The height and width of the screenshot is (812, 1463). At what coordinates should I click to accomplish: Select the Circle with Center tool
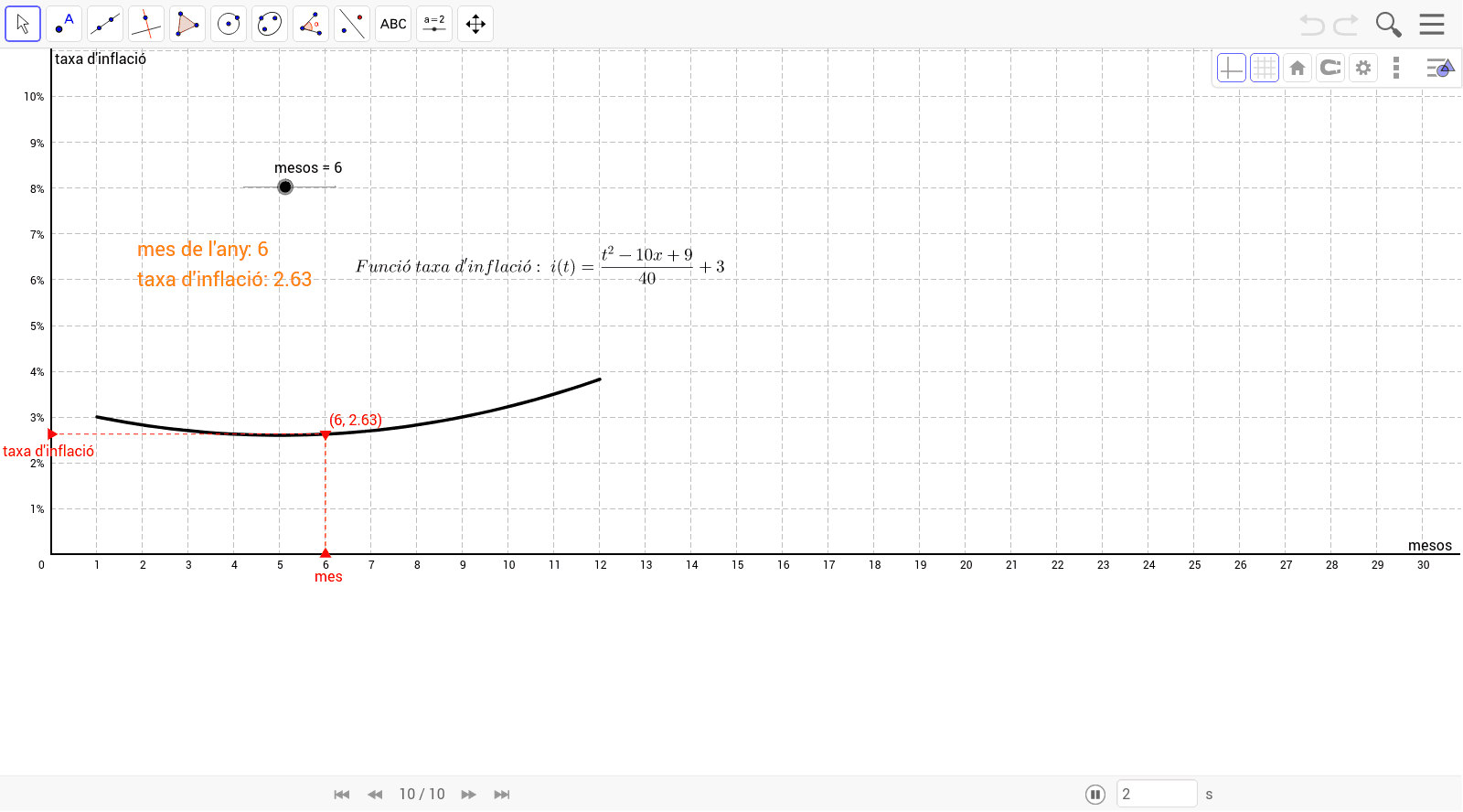229,24
